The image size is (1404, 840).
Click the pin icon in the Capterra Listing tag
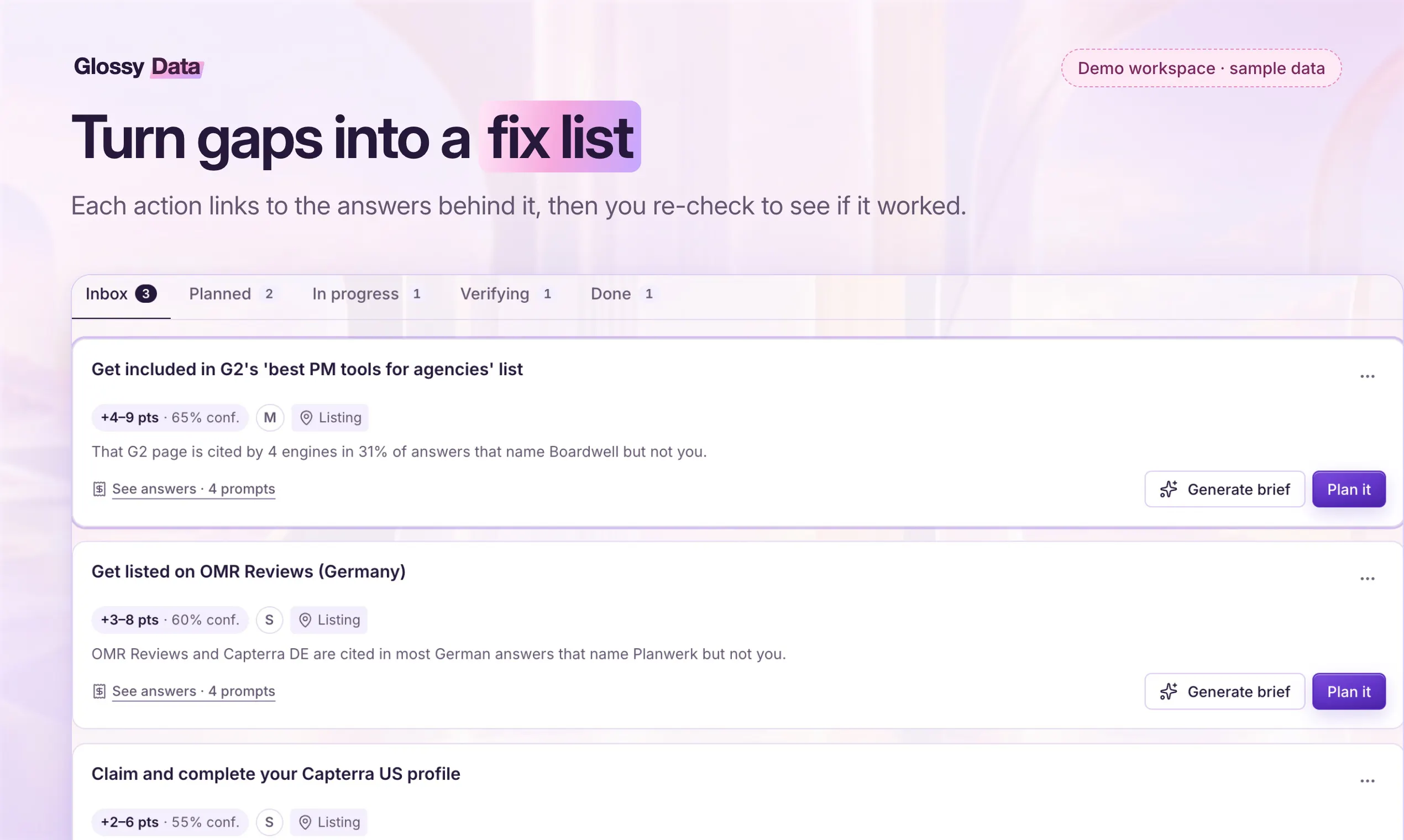(305, 822)
